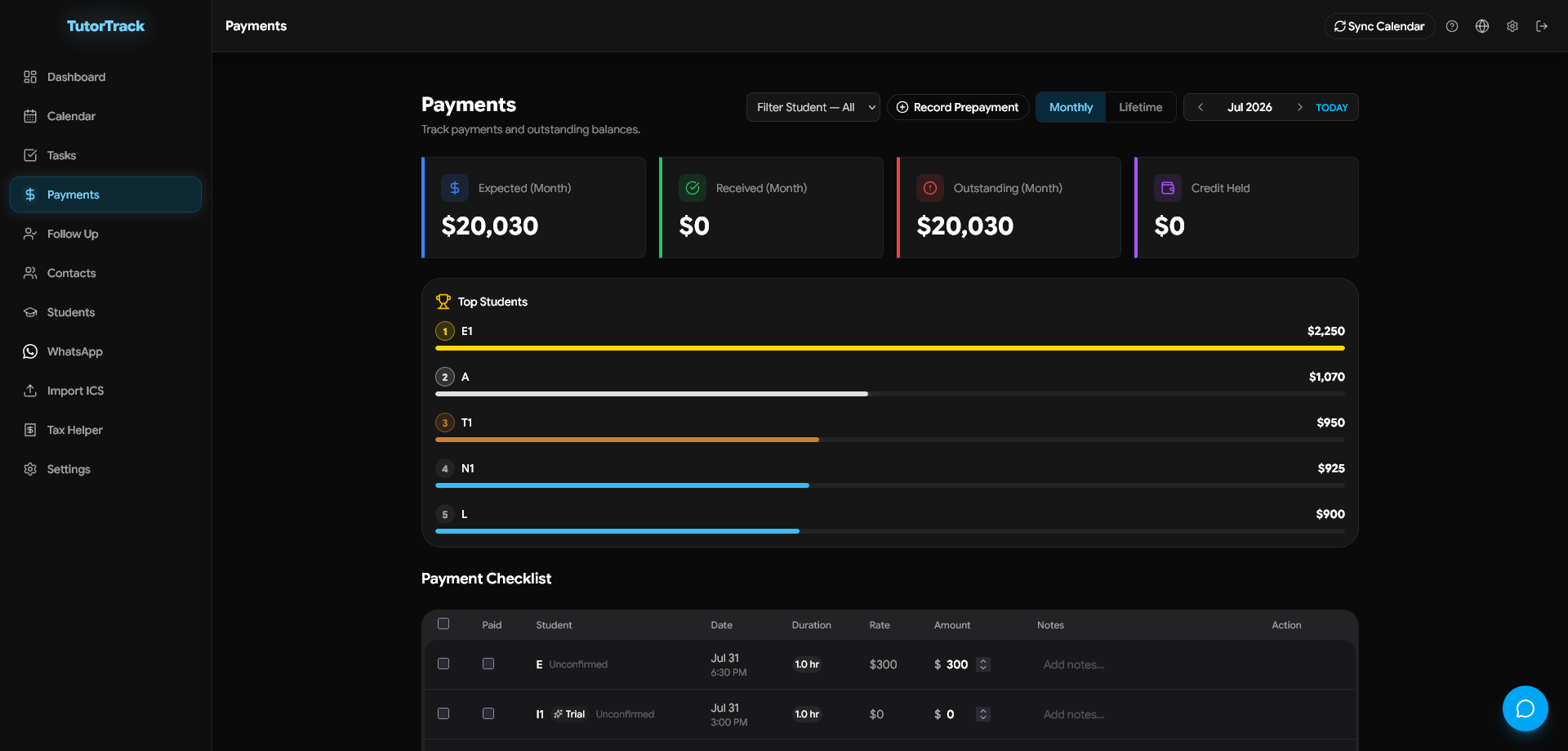Image resolution: width=1568 pixels, height=751 pixels.
Task: Switch to the Monthly view tab
Action: pos(1071,107)
